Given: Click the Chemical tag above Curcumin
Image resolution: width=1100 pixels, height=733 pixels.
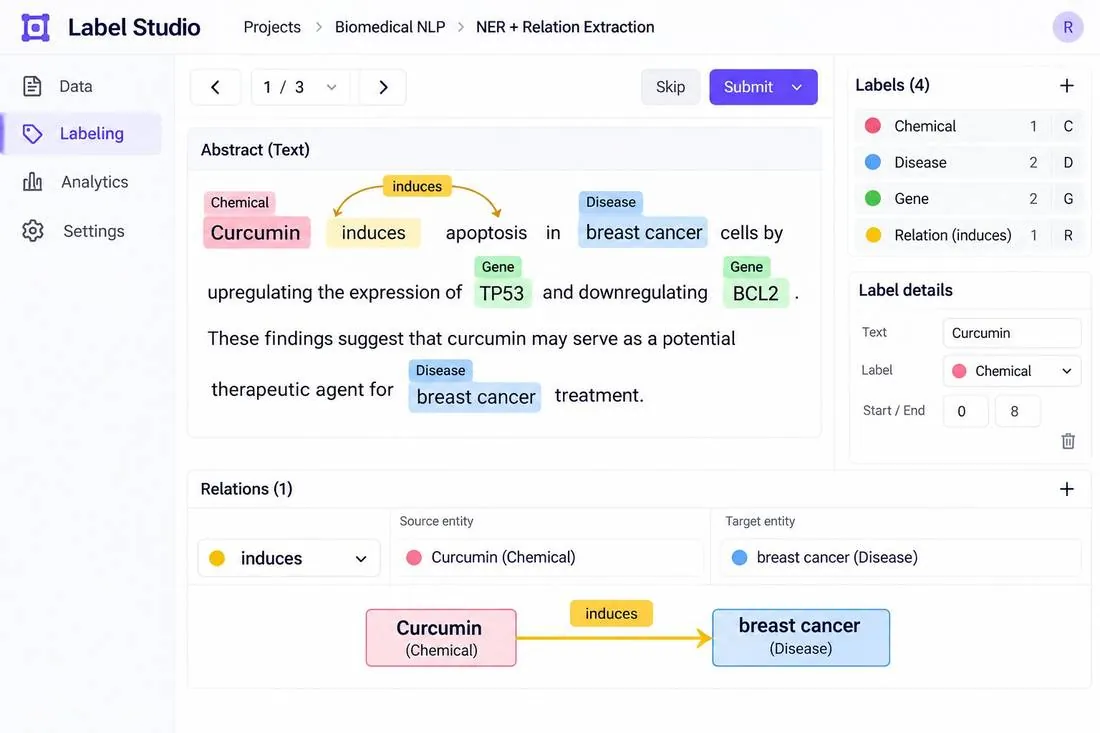Looking at the screenshot, I should pos(239,203).
